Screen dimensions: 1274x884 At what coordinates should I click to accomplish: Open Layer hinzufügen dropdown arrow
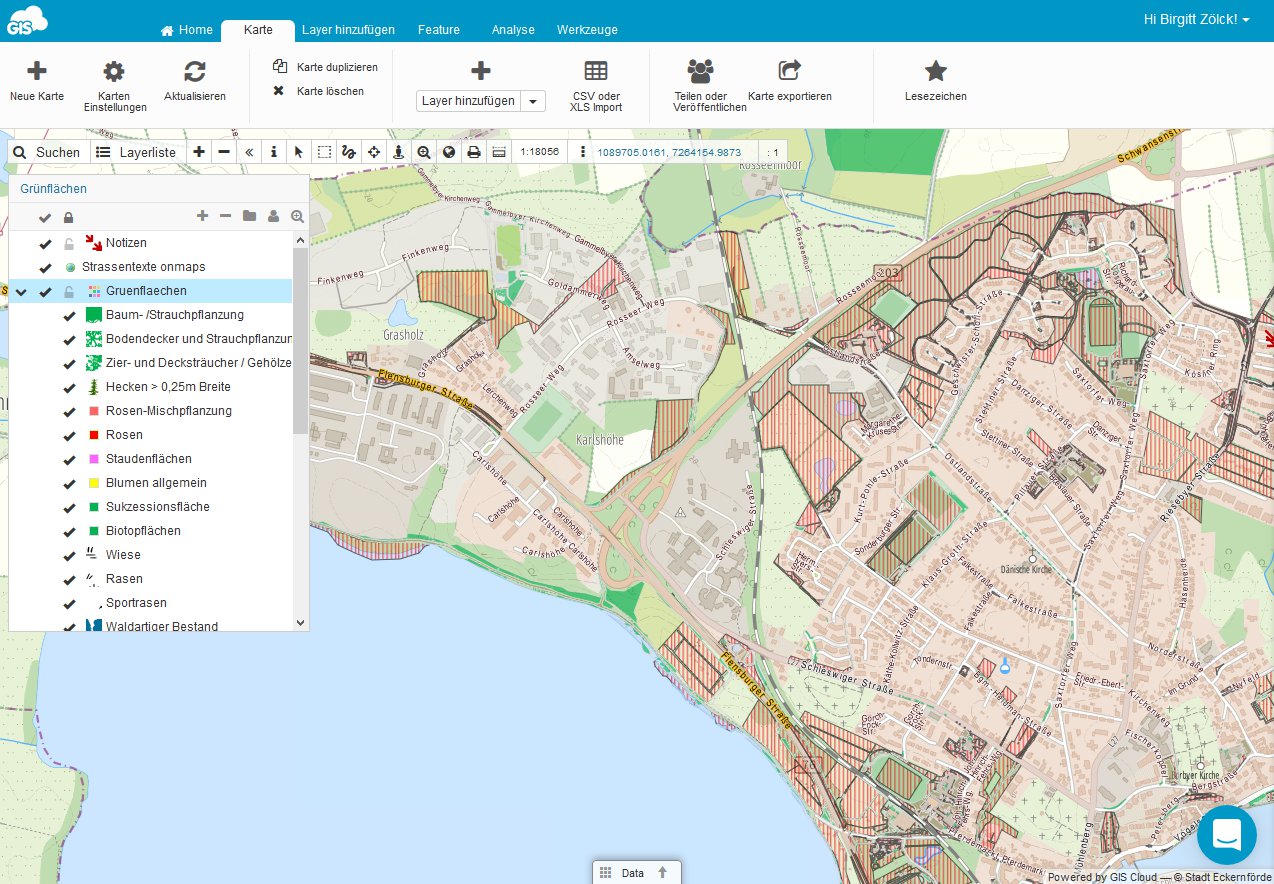coord(534,101)
